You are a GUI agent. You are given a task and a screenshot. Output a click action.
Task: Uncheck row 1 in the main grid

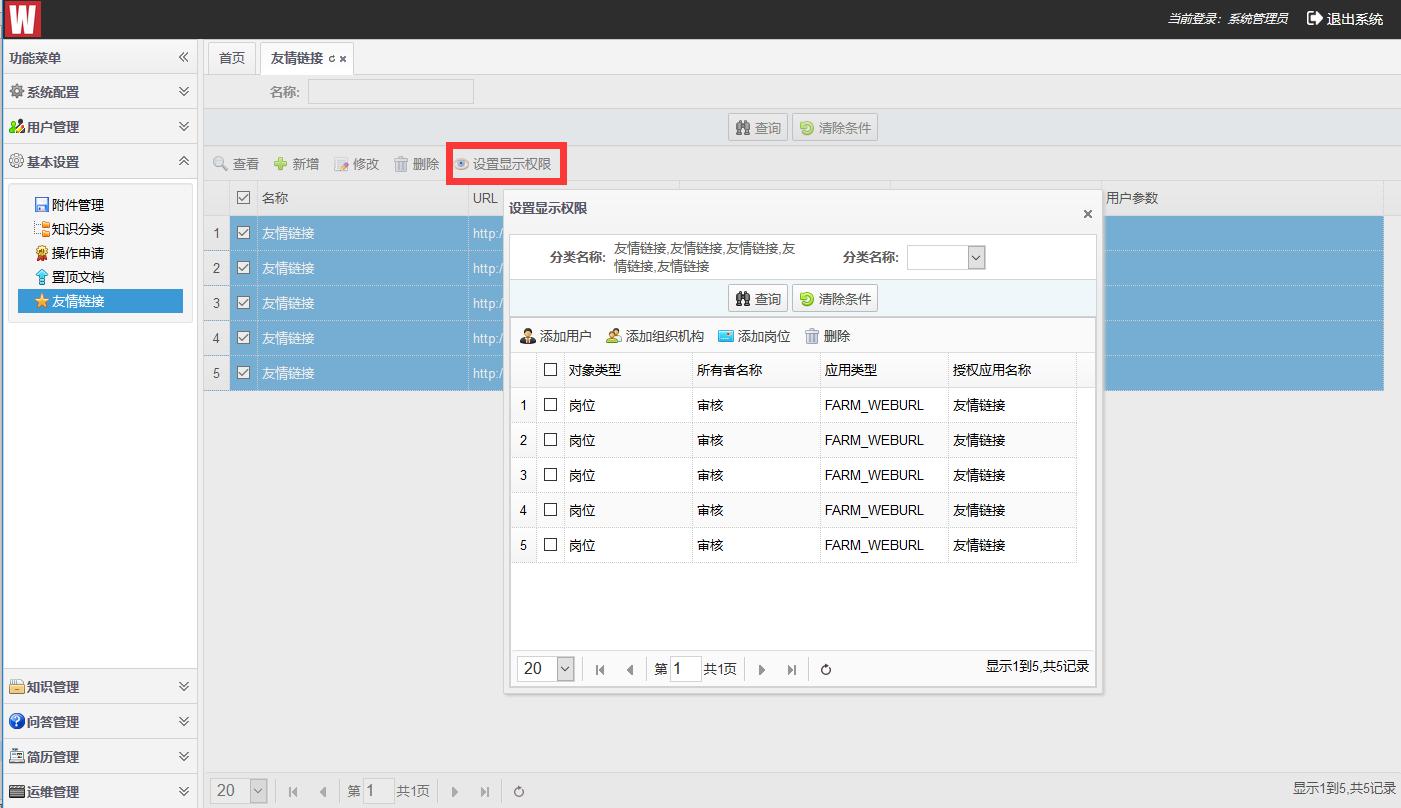[243, 233]
